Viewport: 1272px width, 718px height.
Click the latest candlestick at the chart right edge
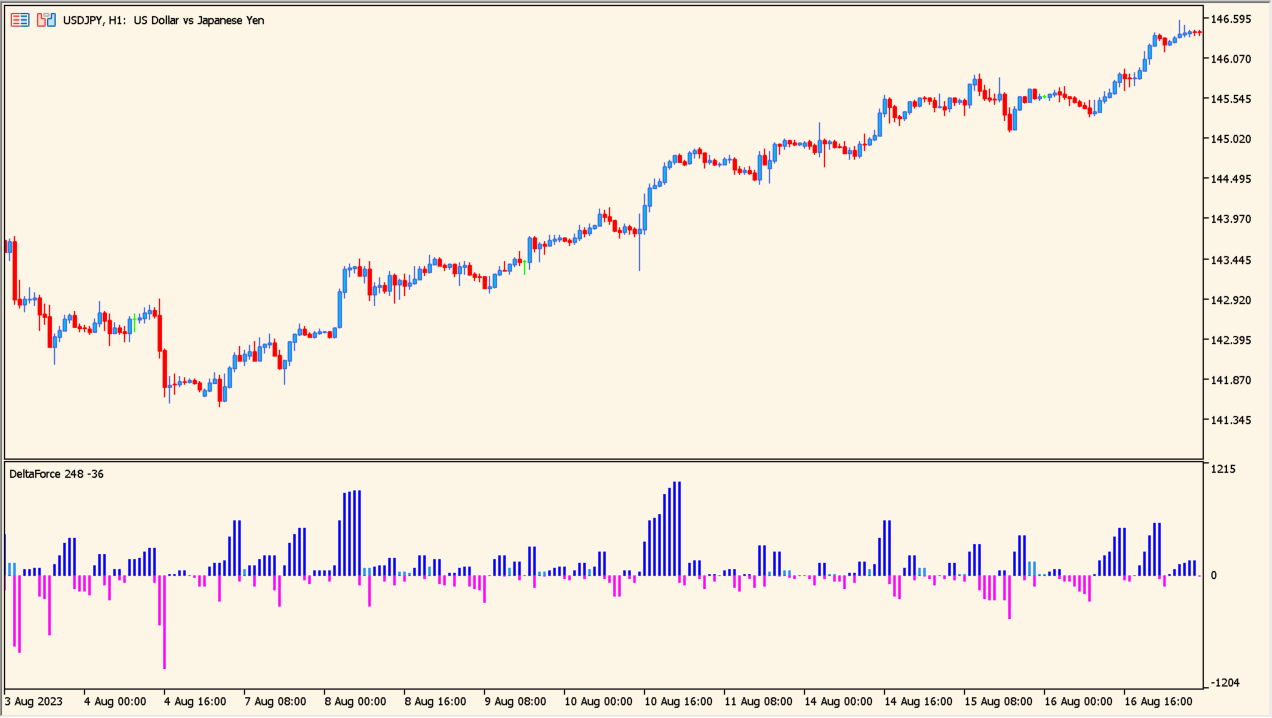point(1198,32)
